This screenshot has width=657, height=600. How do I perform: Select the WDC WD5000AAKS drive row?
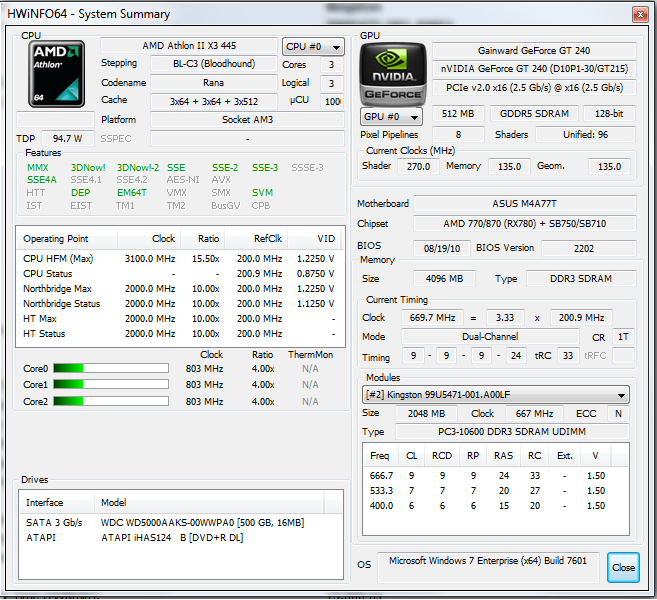click(181, 522)
